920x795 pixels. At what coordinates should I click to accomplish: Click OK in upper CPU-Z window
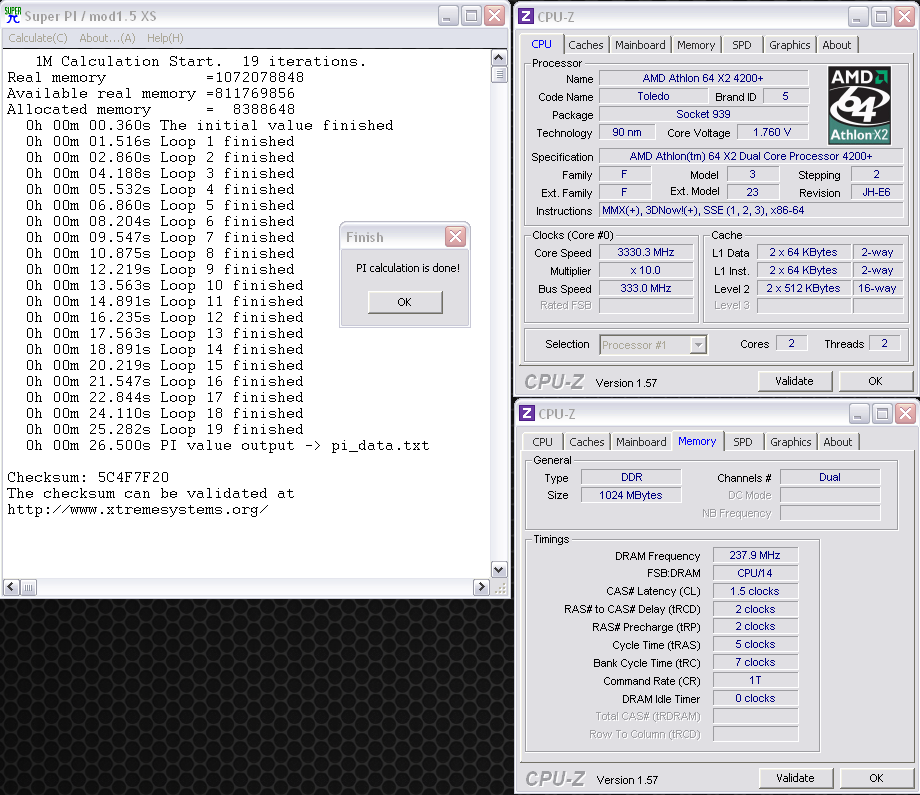875,381
